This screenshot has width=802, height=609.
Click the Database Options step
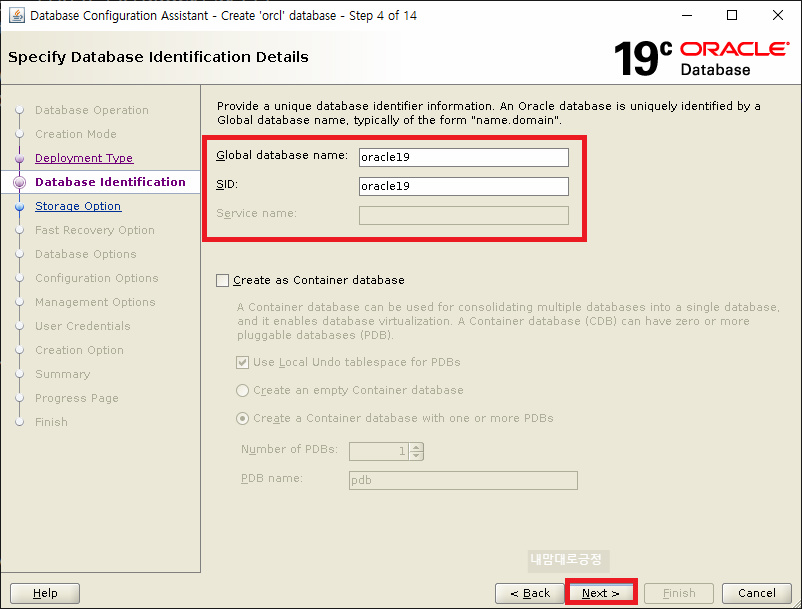(85, 254)
